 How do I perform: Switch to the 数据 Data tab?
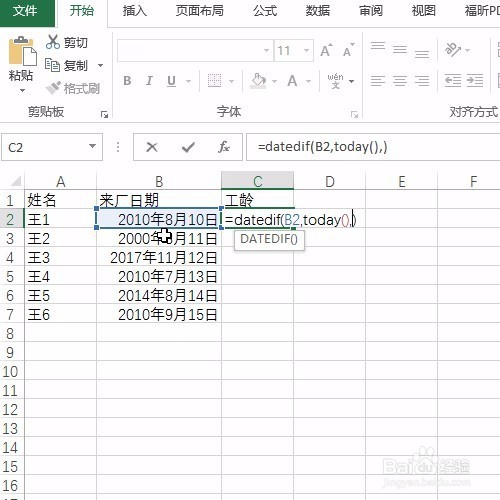(x=318, y=11)
